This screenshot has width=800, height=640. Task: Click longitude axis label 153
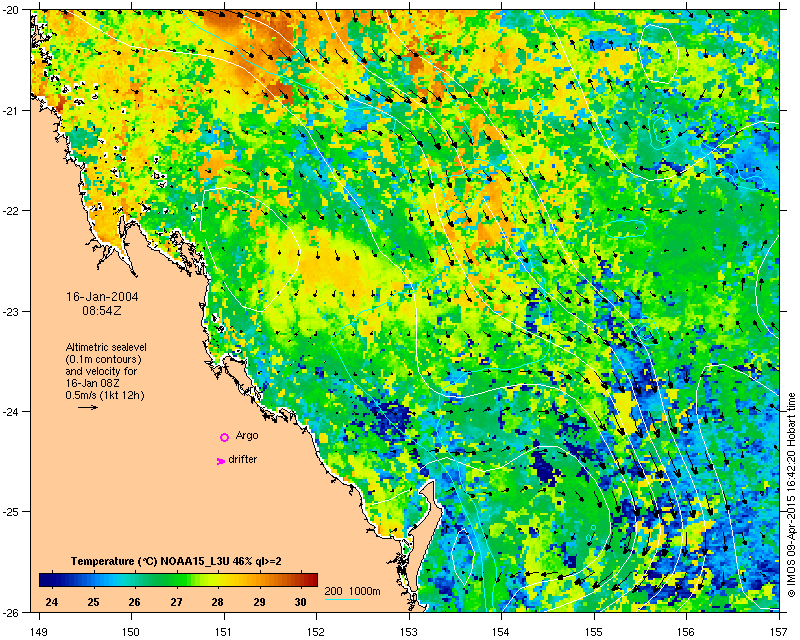pyautogui.click(x=409, y=632)
